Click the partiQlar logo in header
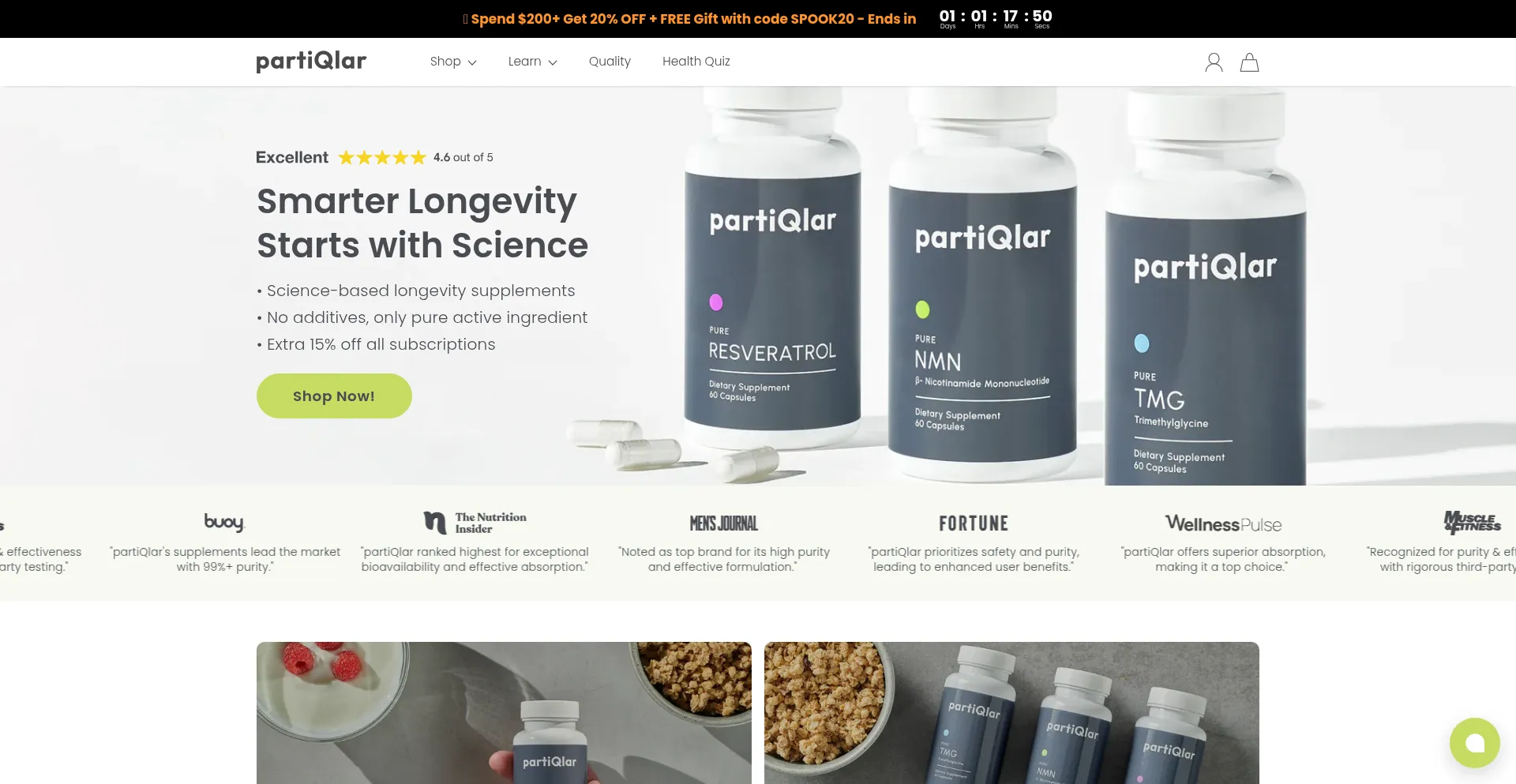1516x784 pixels. click(311, 62)
